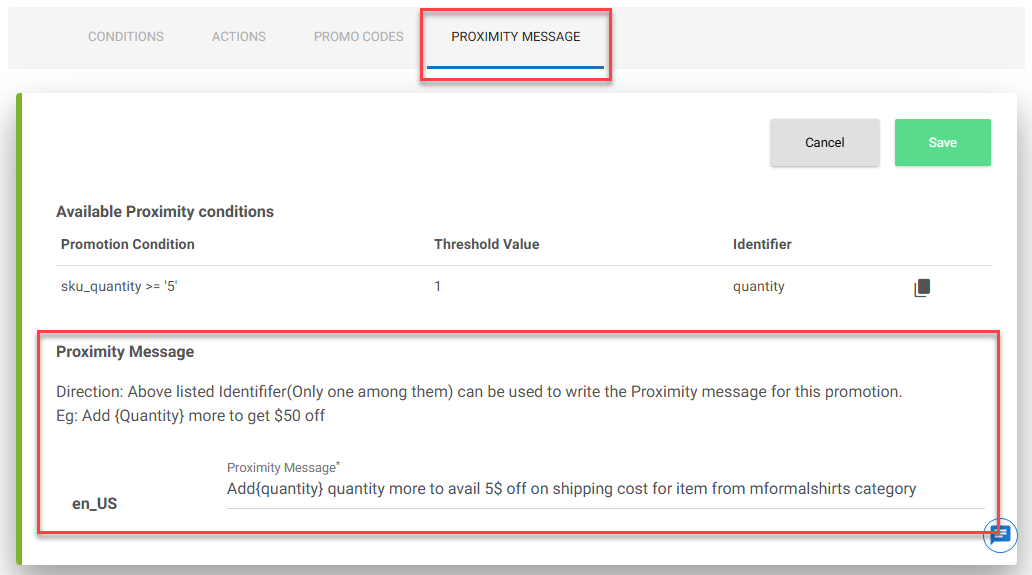Open the chat support bubble icon
The width and height of the screenshot is (1032, 575).
1000,535
